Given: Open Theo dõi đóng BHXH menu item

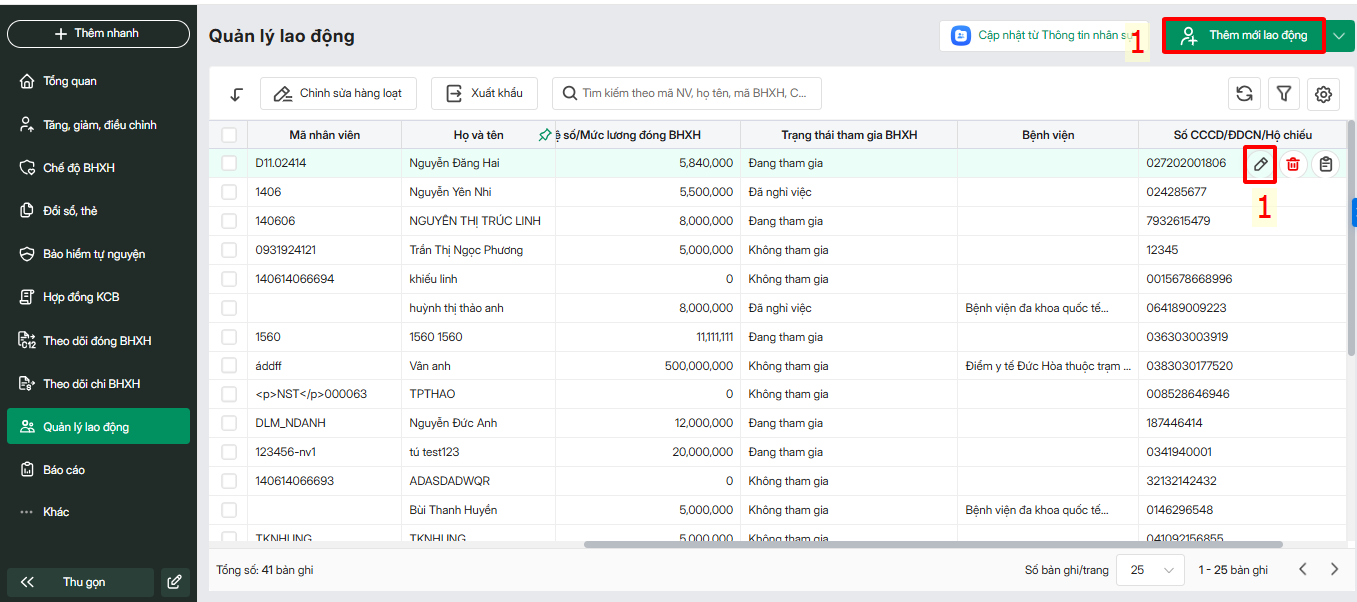Looking at the screenshot, I should 97,341.
